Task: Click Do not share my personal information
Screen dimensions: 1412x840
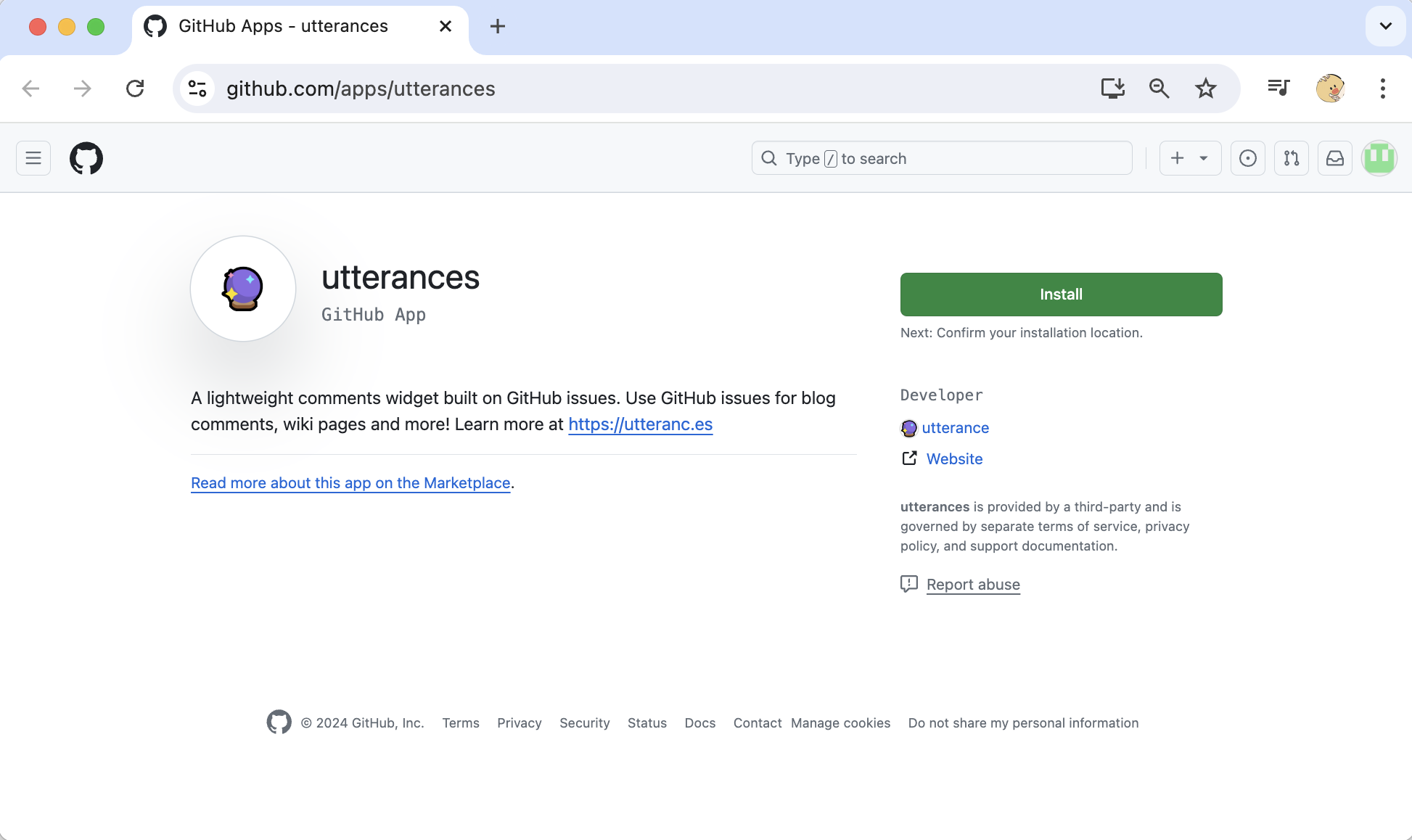Action: coord(1023,723)
